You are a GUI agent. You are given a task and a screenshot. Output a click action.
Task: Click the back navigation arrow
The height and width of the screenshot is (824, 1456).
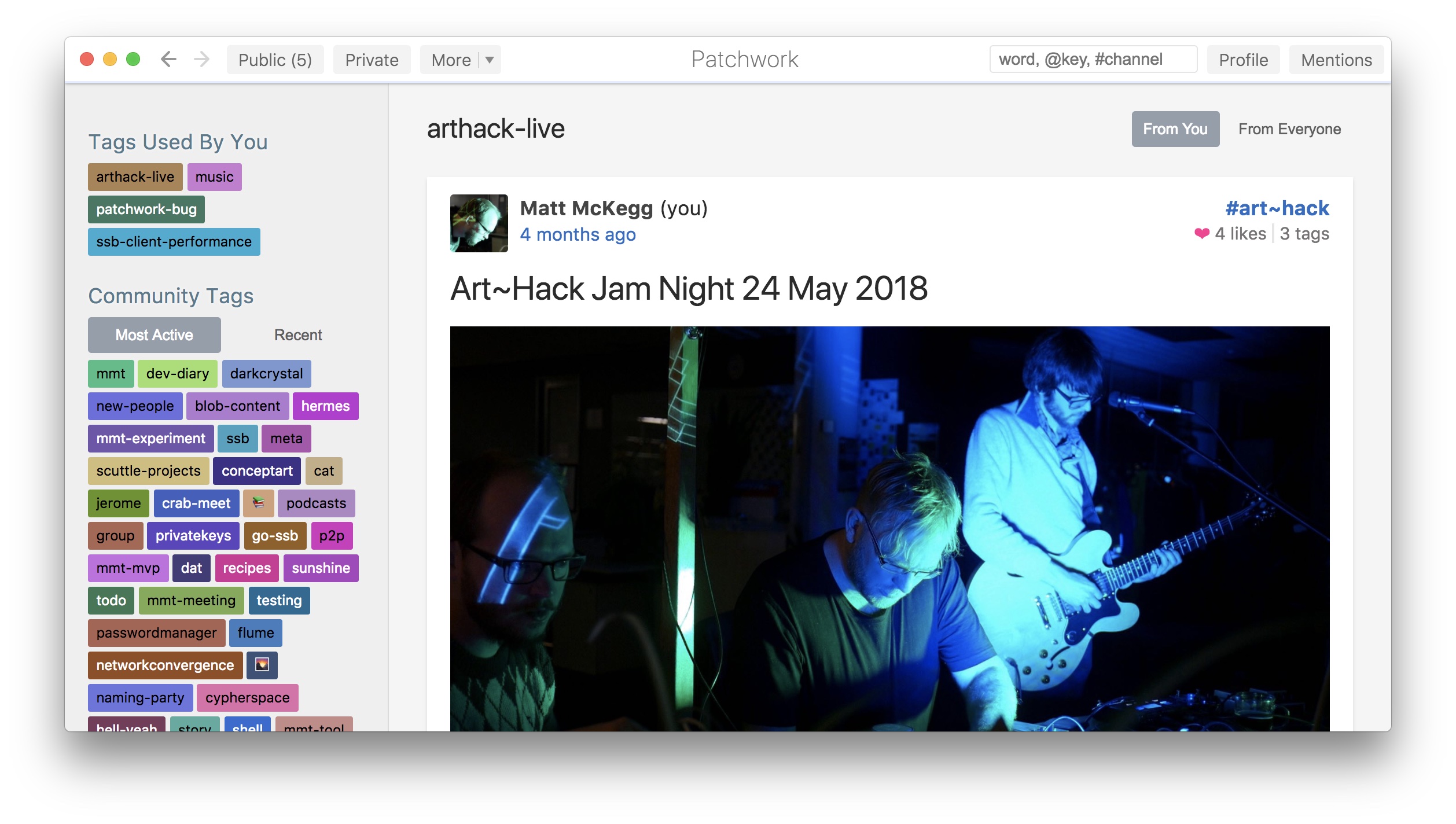pos(168,59)
